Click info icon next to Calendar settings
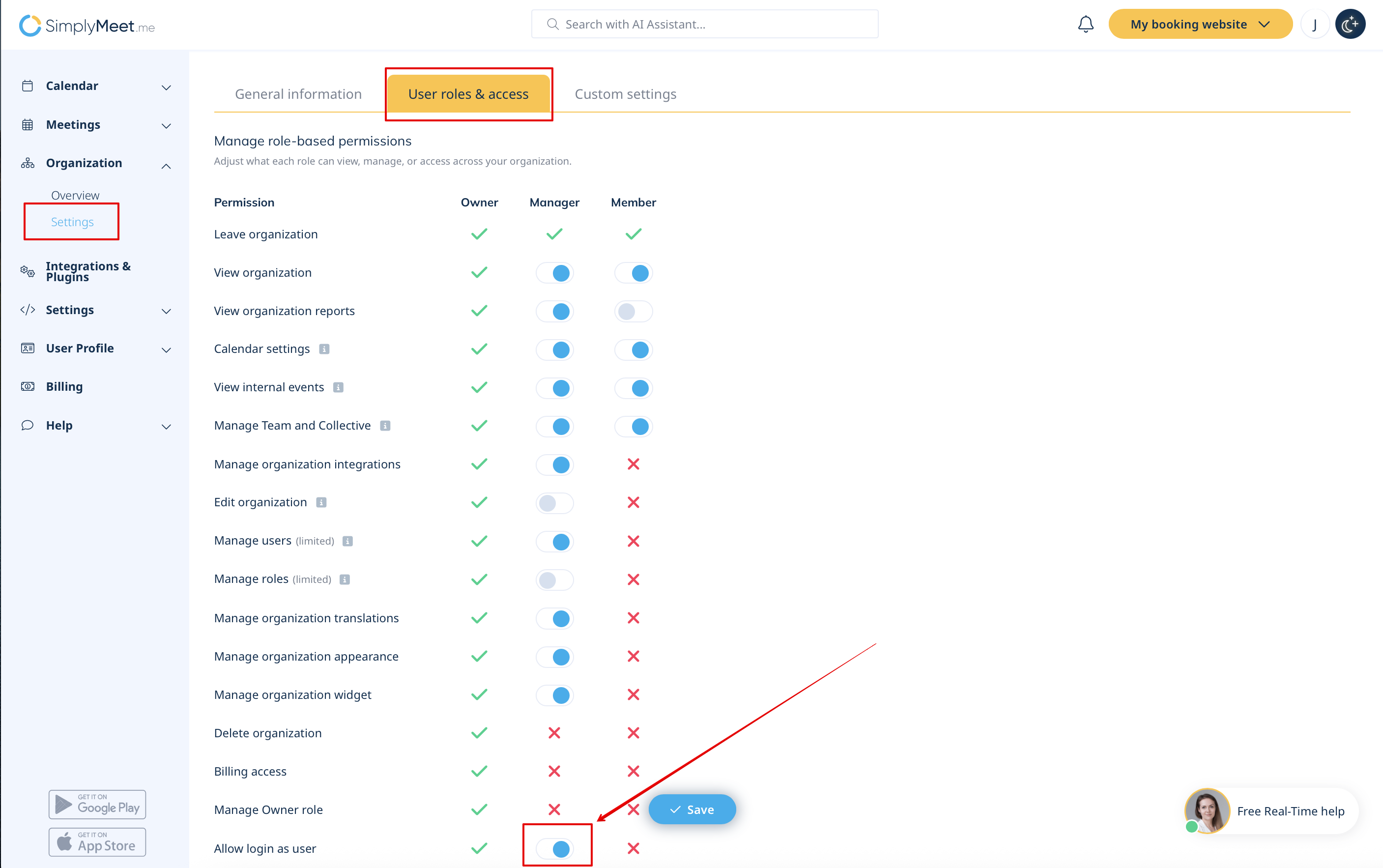This screenshot has height=868, width=1383. click(x=324, y=349)
